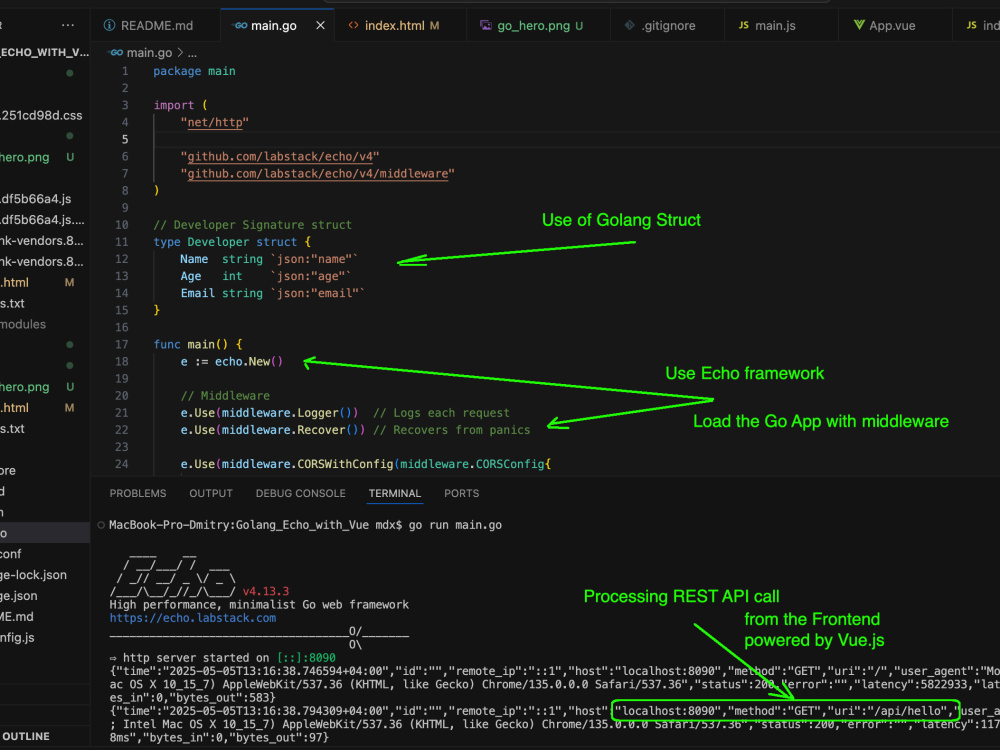
Task: Follow the "net/http" import link
Action: (x=215, y=122)
